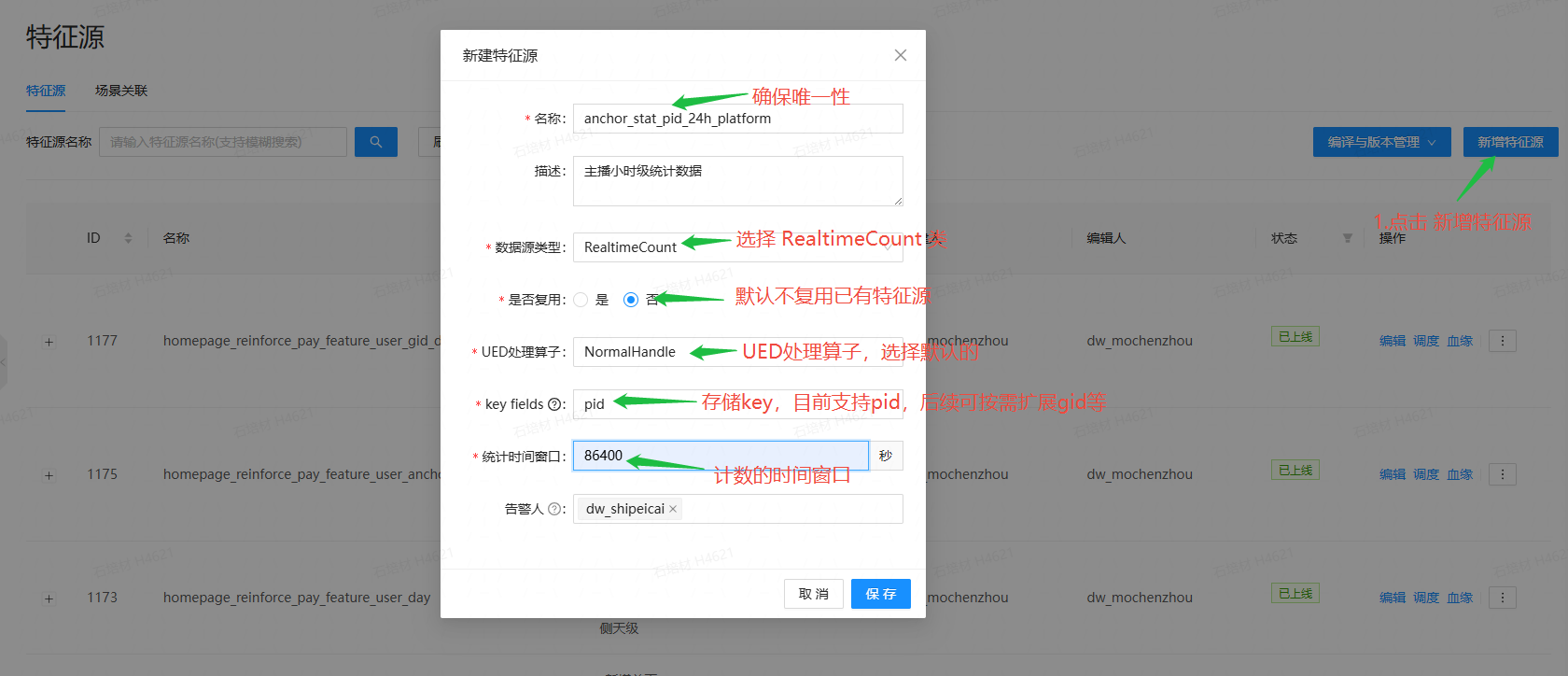Click the 告警人 tag input field

737,509
